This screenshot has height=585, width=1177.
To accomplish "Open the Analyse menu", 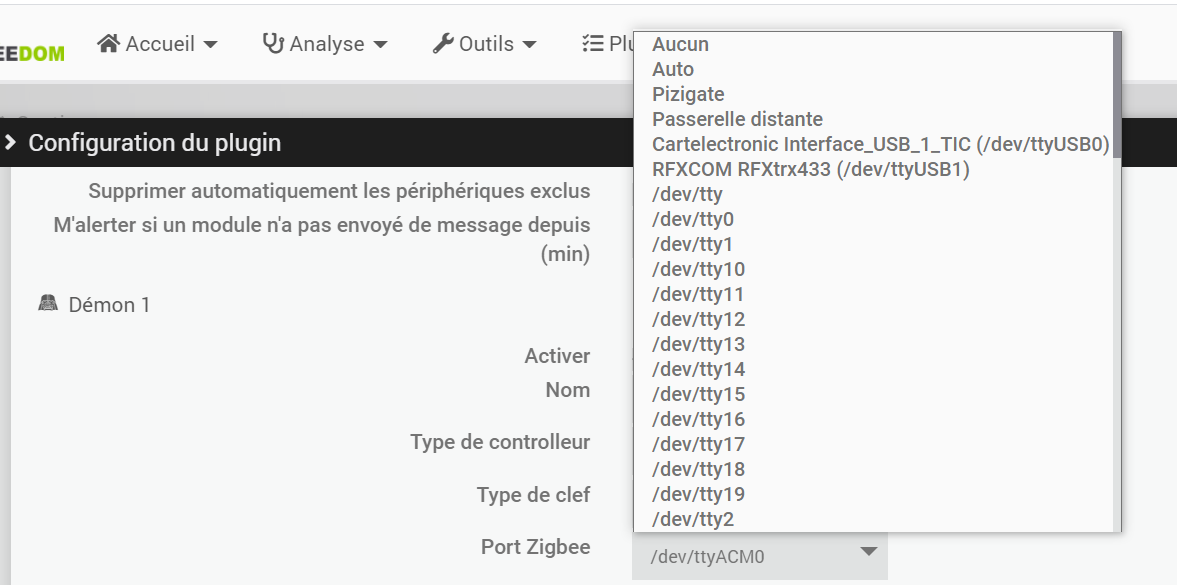I will click(325, 44).
